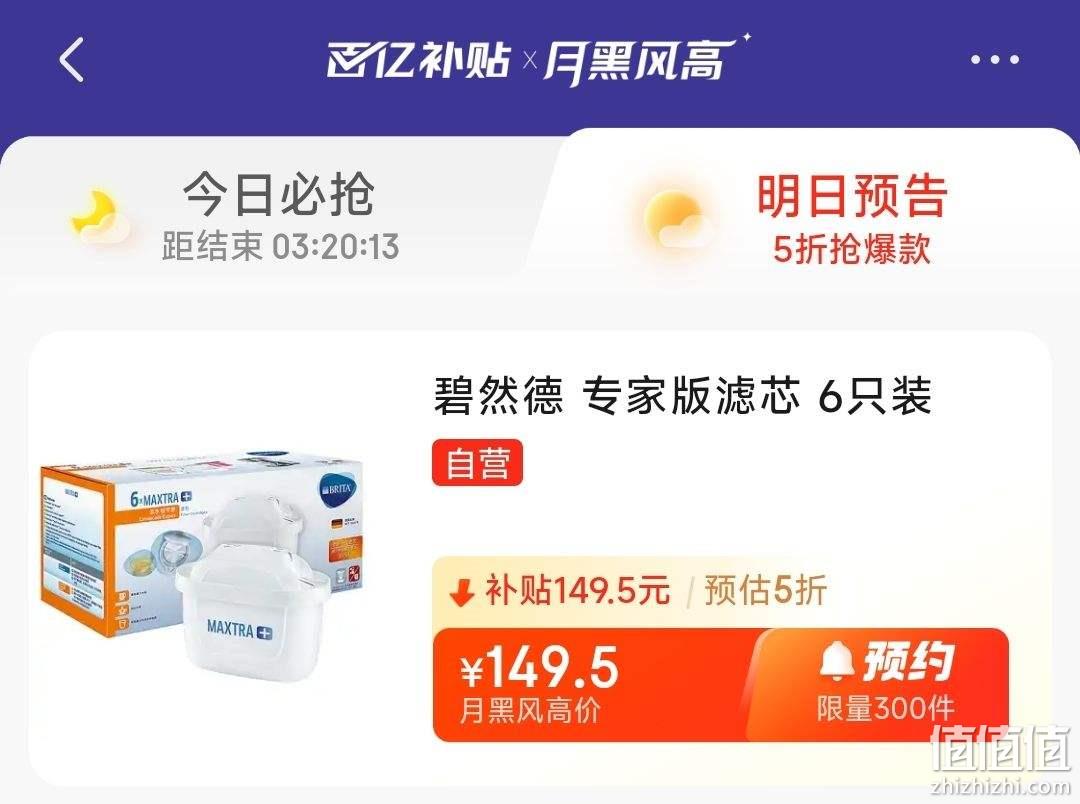Tap the back arrow icon
Screen dimensions: 1080x804
click(72, 60)
